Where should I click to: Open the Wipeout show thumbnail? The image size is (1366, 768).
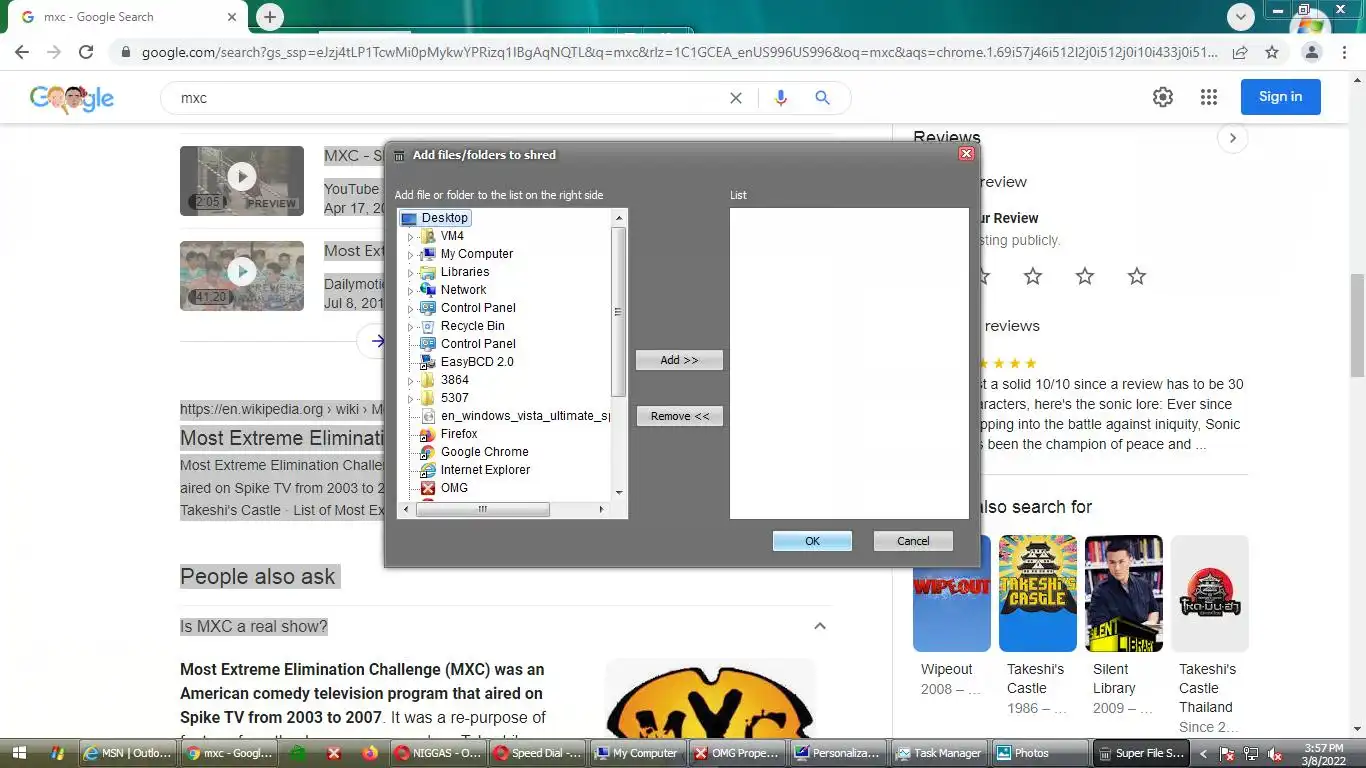point(951,593)
